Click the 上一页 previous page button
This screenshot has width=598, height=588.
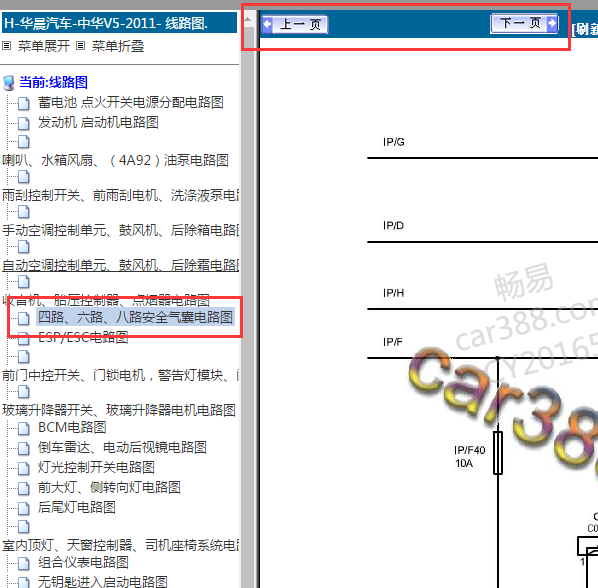coord(295,24)
